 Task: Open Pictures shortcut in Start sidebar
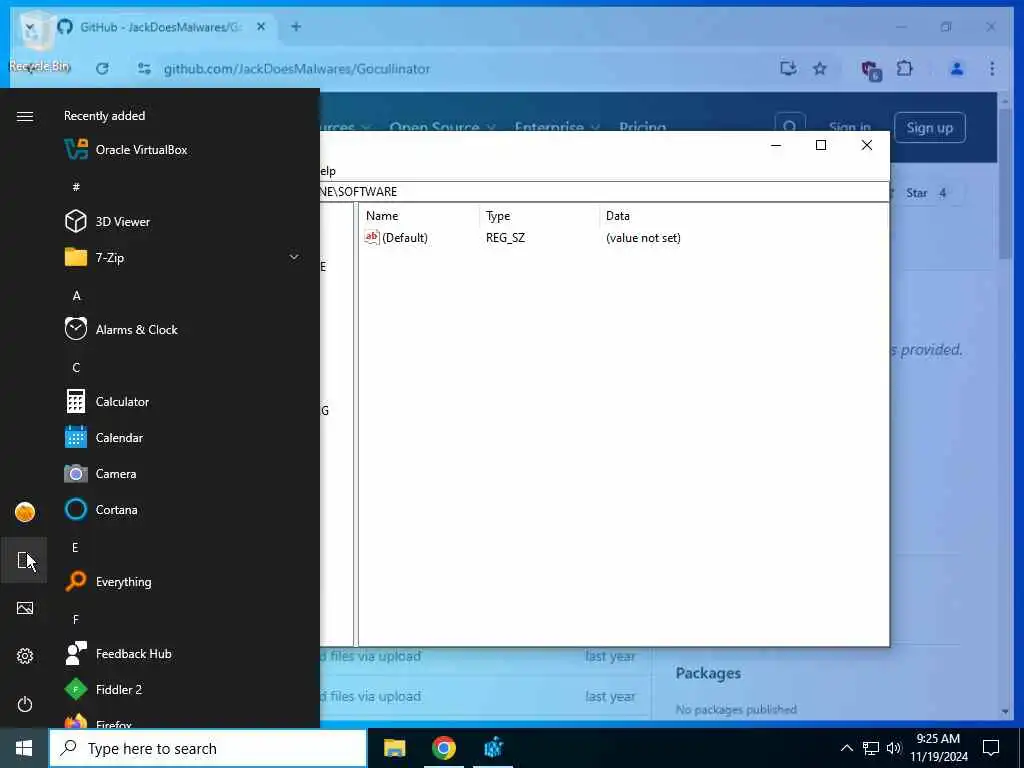25,608
